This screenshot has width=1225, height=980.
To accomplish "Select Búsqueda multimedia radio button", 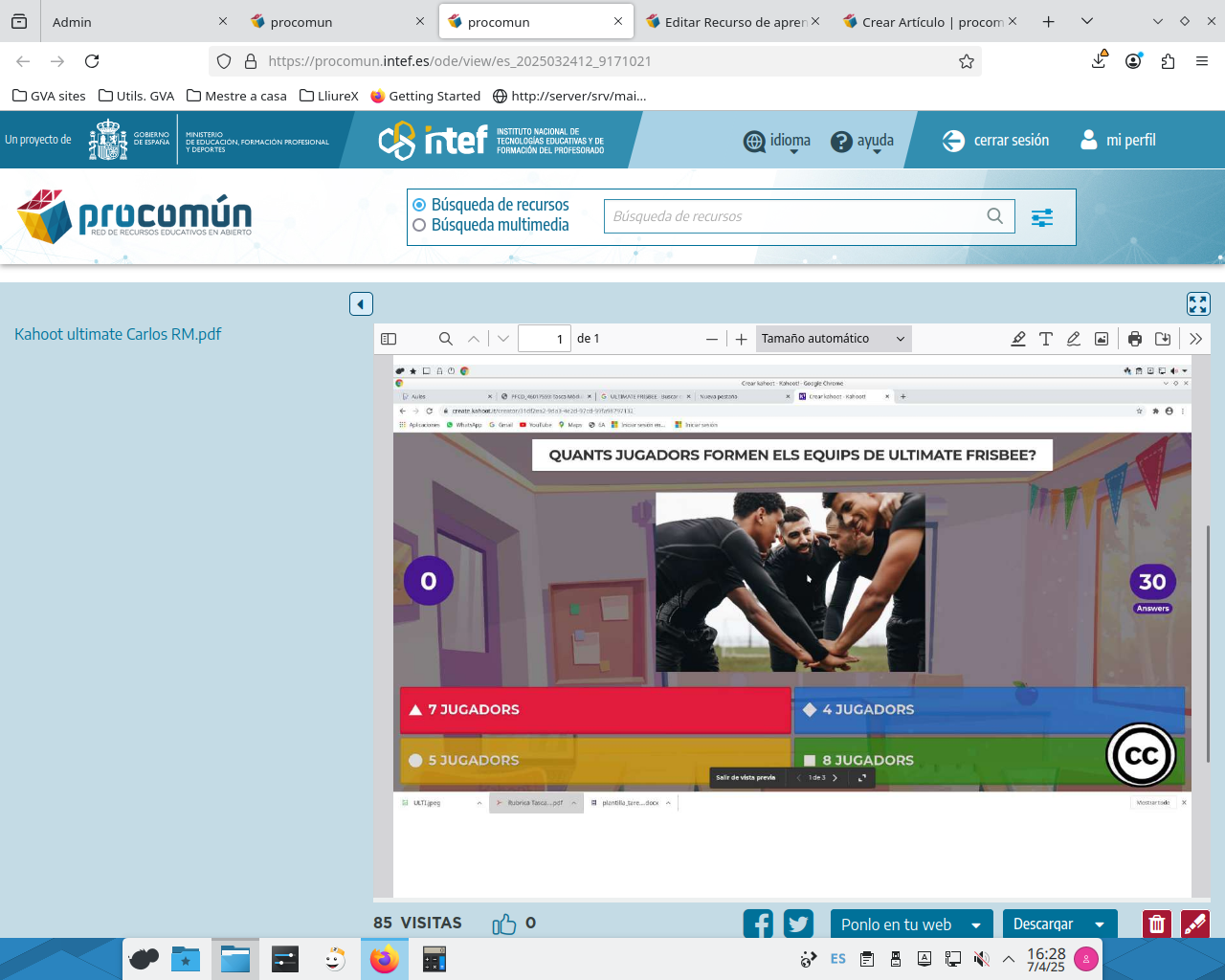I will click(419, 225).
